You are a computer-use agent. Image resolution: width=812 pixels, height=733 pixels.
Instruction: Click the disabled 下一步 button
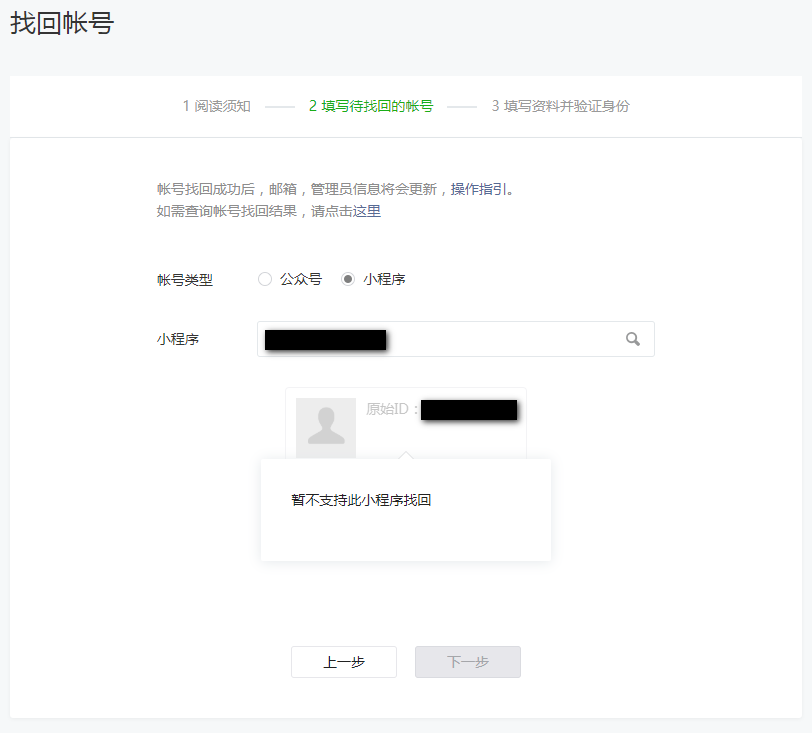[468, 662]
